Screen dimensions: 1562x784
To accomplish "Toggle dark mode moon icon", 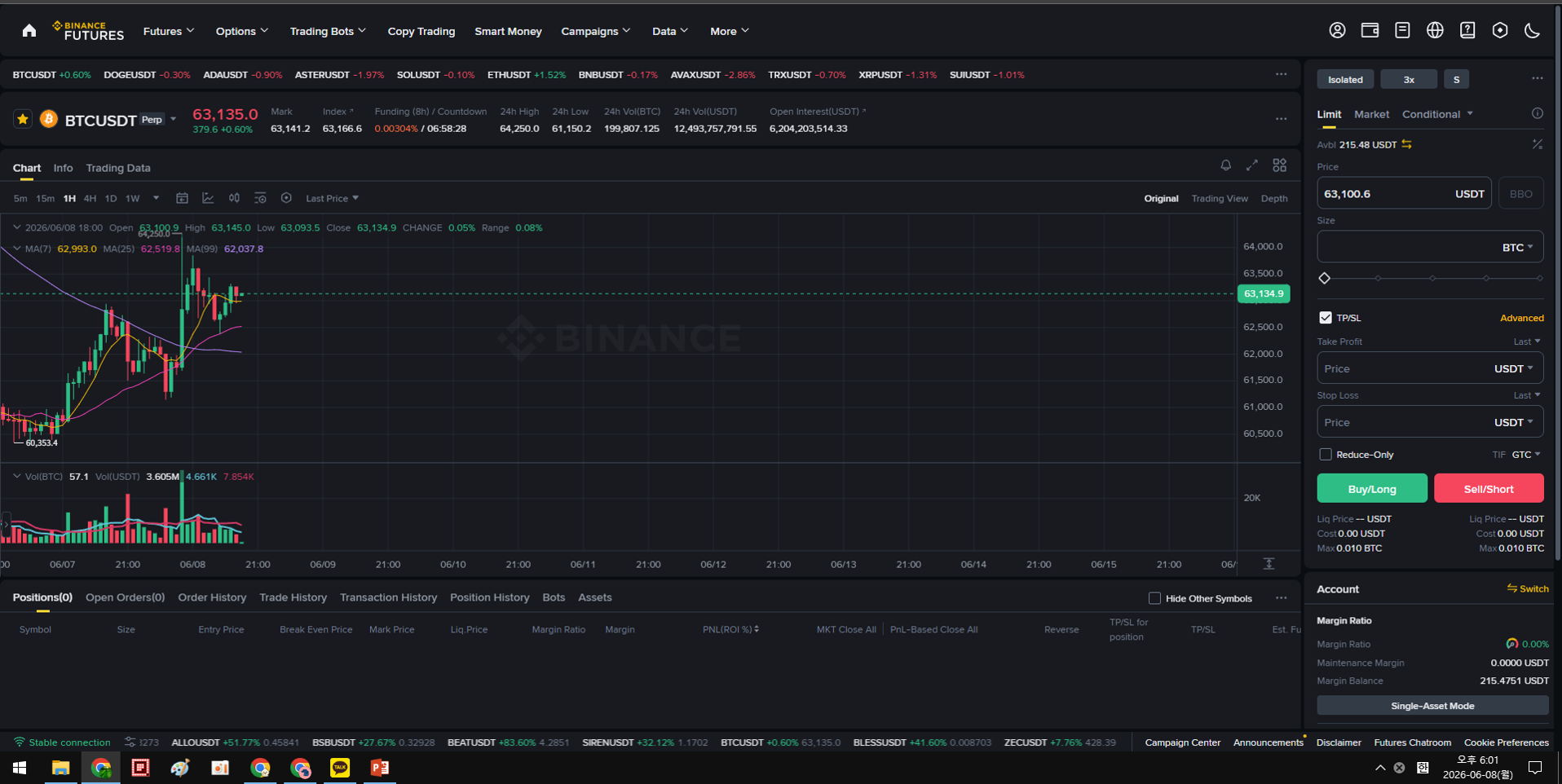I will tap(1533, 31).
